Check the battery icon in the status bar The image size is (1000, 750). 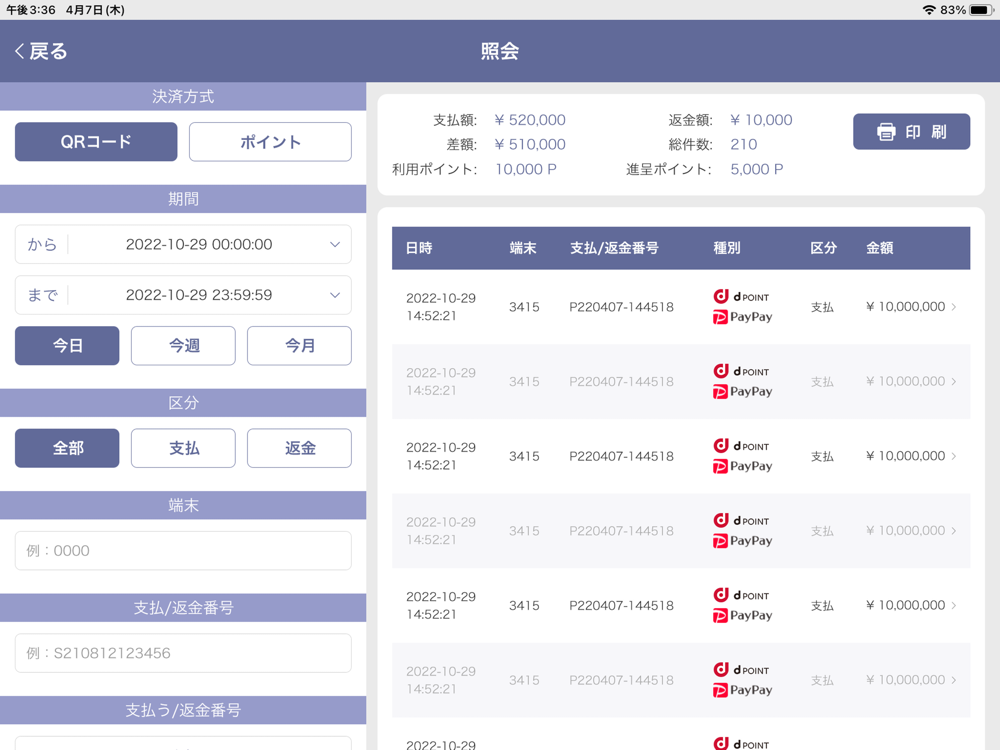coord(982,10)
